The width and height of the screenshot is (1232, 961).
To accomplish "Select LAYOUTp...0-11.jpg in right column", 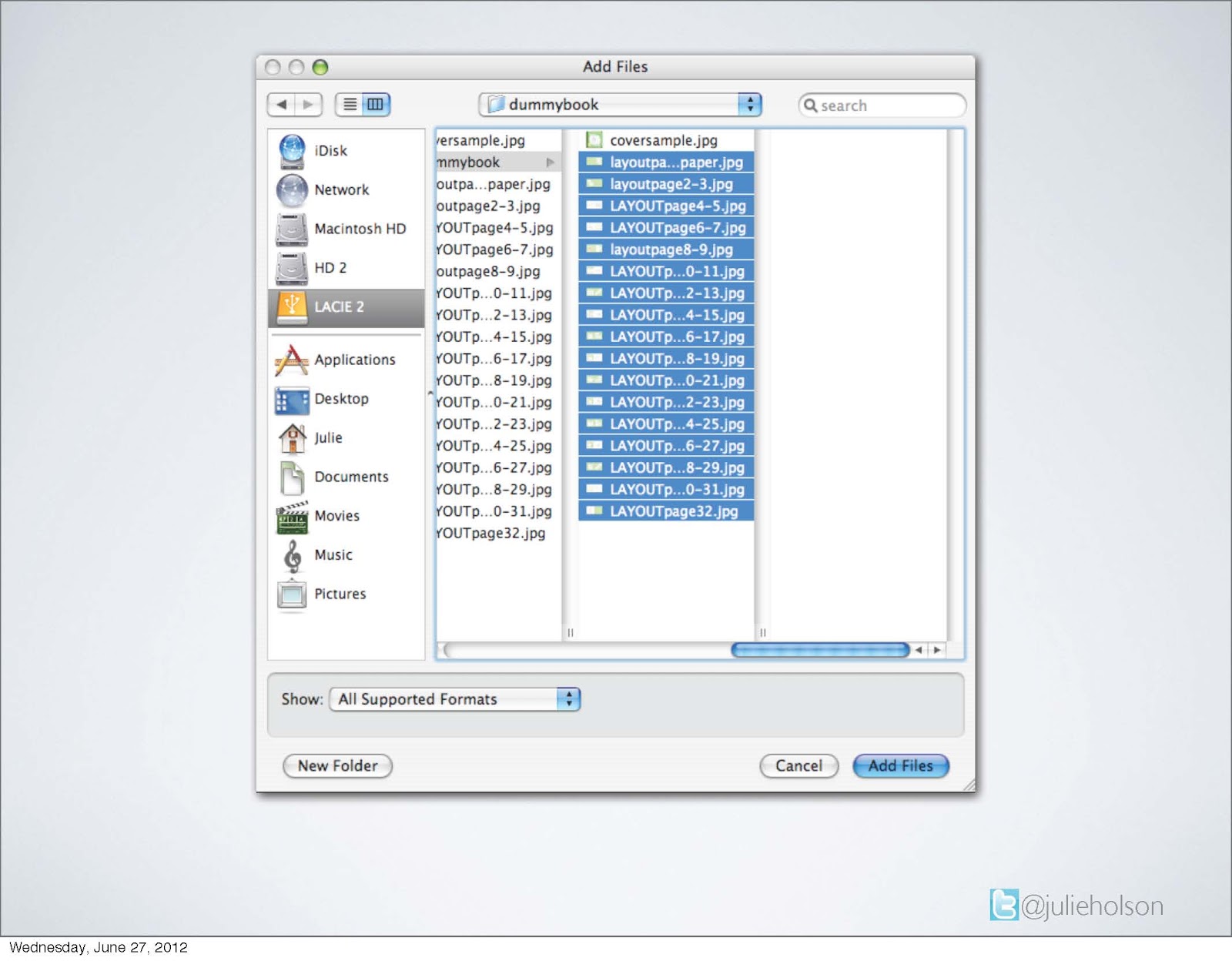I will tap(666, 272).
